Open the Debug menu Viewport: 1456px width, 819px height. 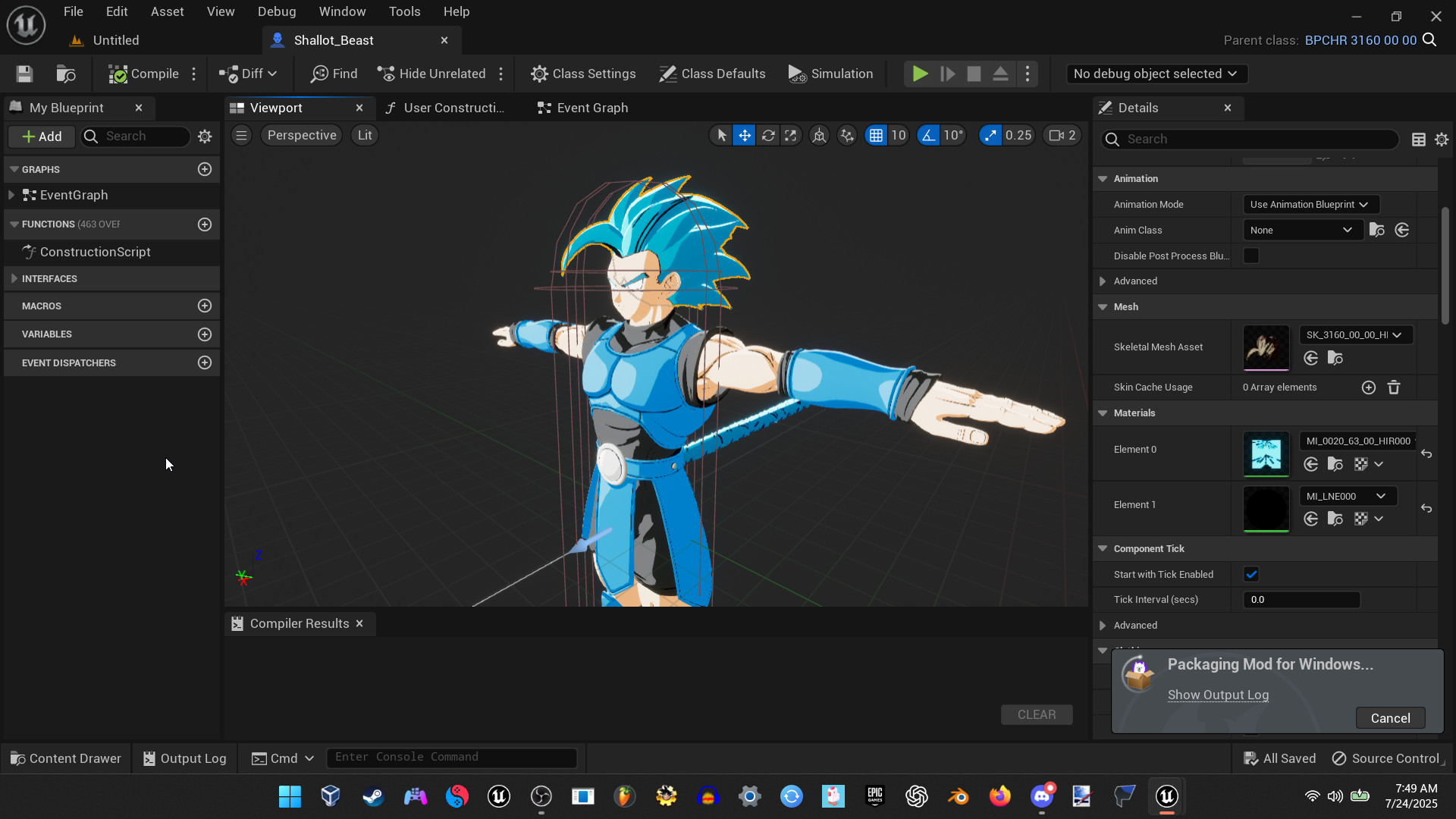pos(276,11)
